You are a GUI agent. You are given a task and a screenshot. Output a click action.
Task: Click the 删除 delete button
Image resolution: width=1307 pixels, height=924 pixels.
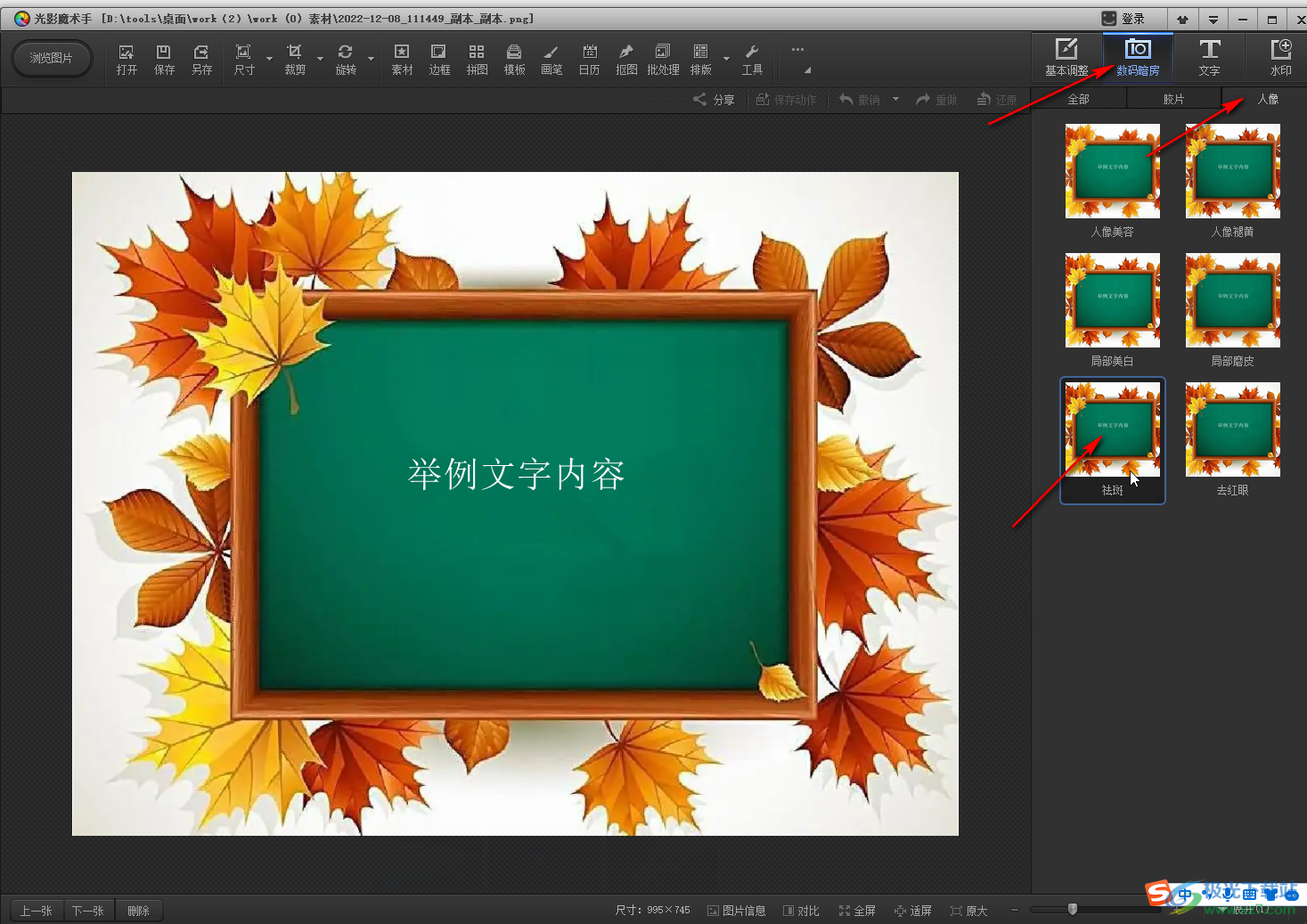click(x=138, y=911)
